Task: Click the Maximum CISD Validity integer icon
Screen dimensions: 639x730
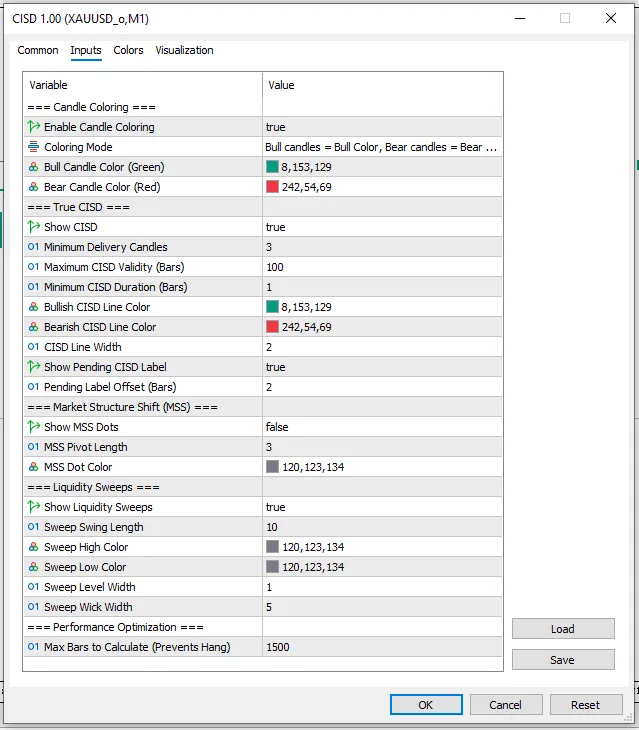Action: [x=34, y=267]
